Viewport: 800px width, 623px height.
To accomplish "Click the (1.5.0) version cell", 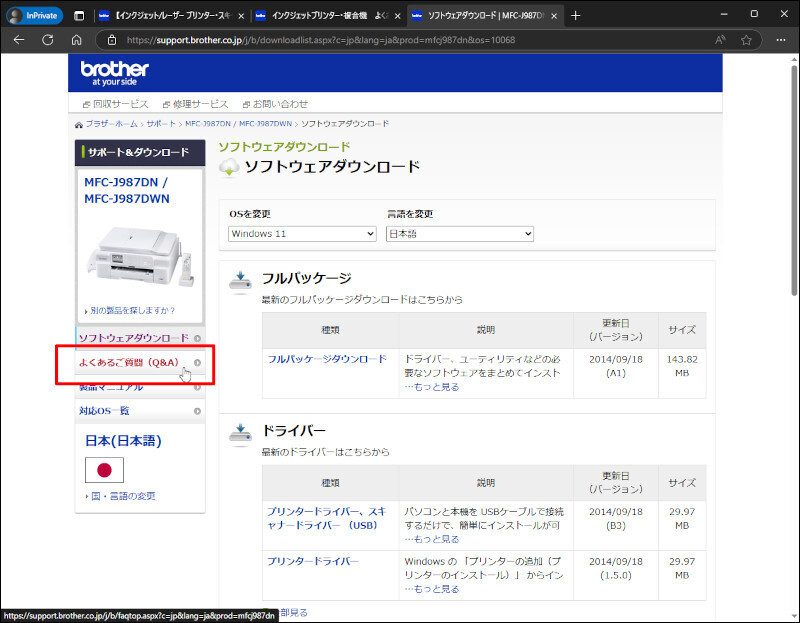I will [616, 576].
